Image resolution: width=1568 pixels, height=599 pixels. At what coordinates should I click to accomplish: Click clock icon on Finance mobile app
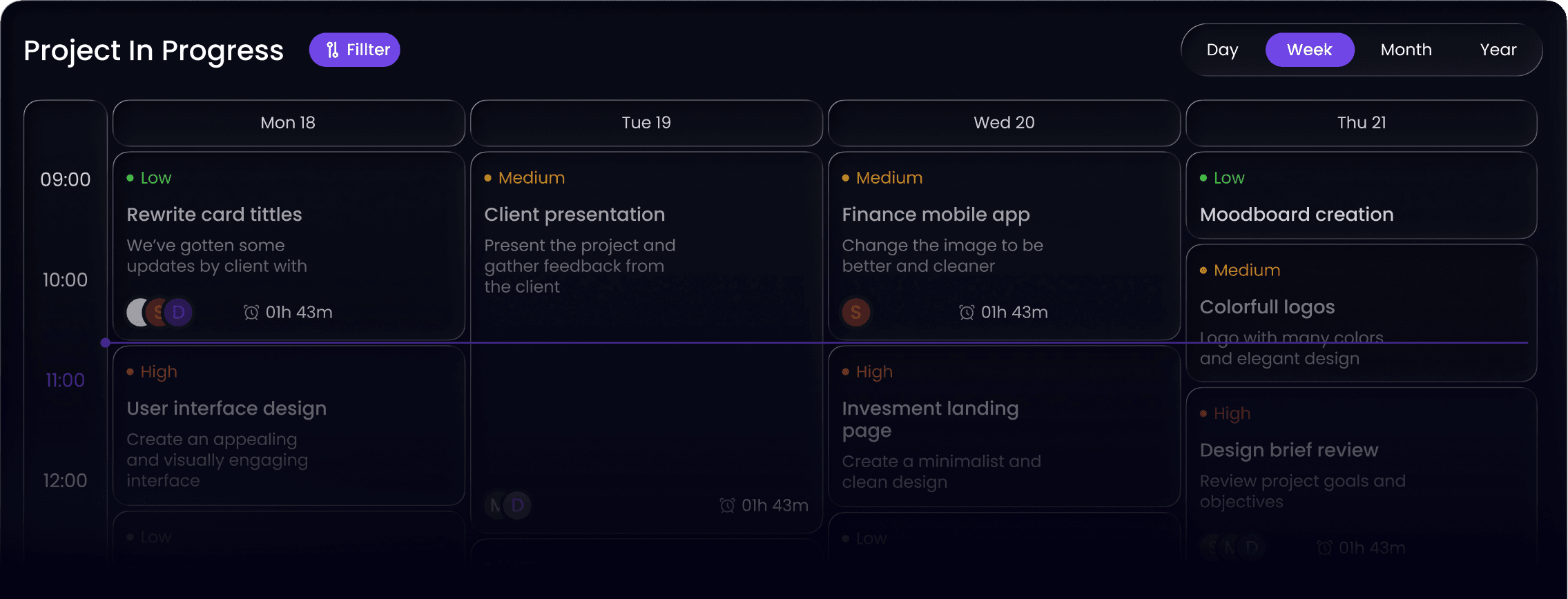tap(967, 313)
